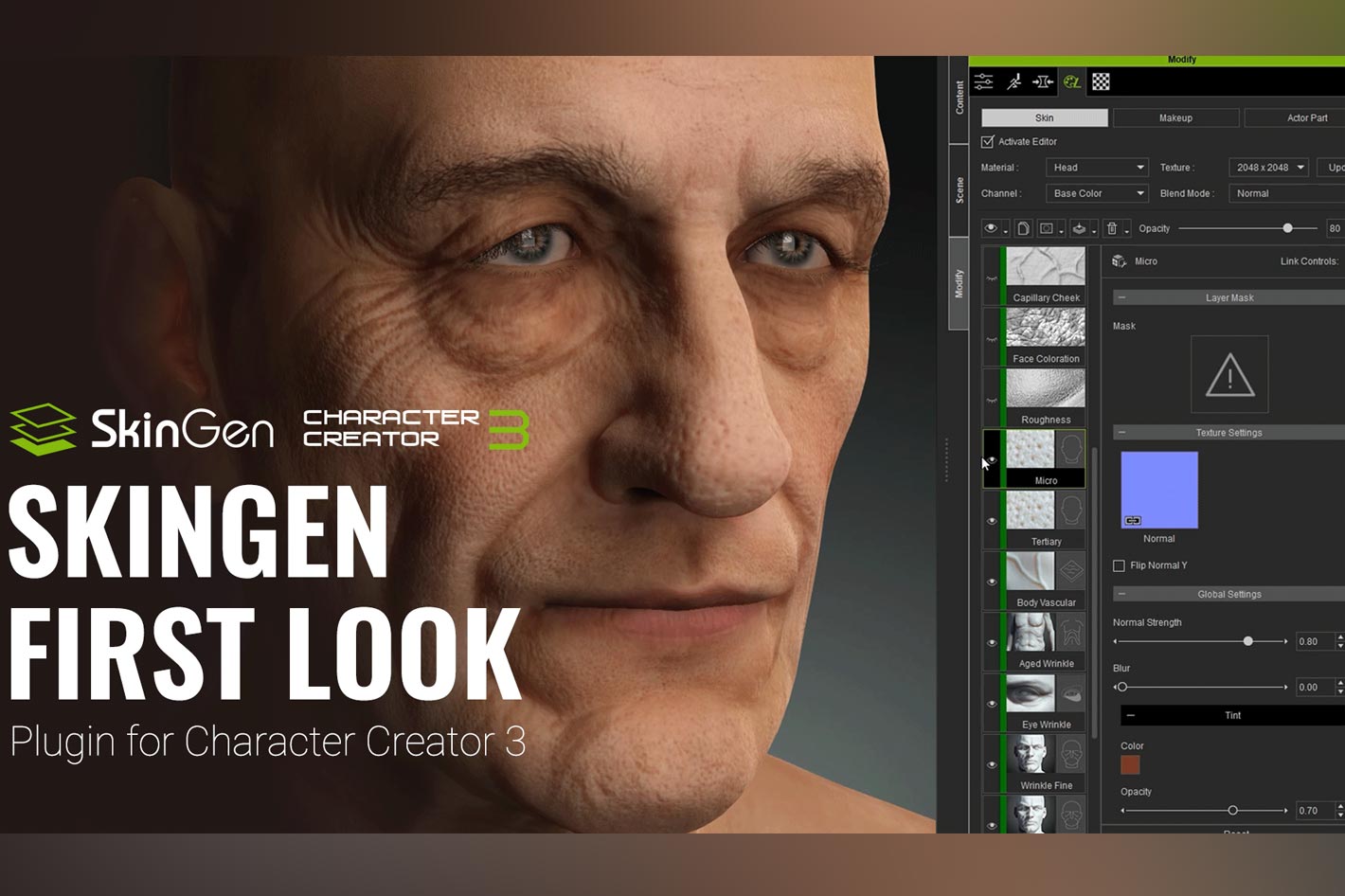This screenshot has height=896, width=1345.
Task: Switch to the Makeup tab
Action: 1175,117
